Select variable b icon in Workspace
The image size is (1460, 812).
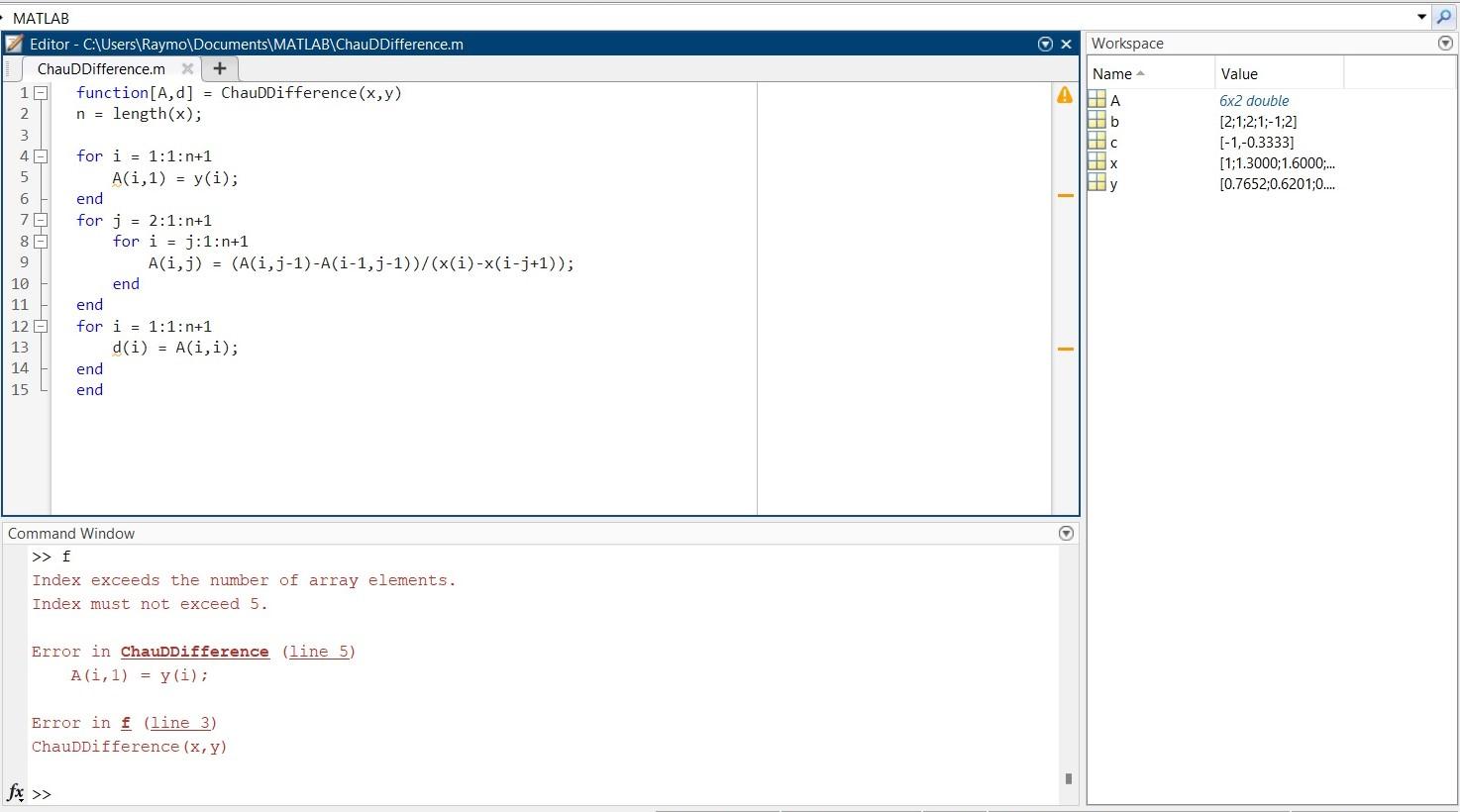(1096, 121)
